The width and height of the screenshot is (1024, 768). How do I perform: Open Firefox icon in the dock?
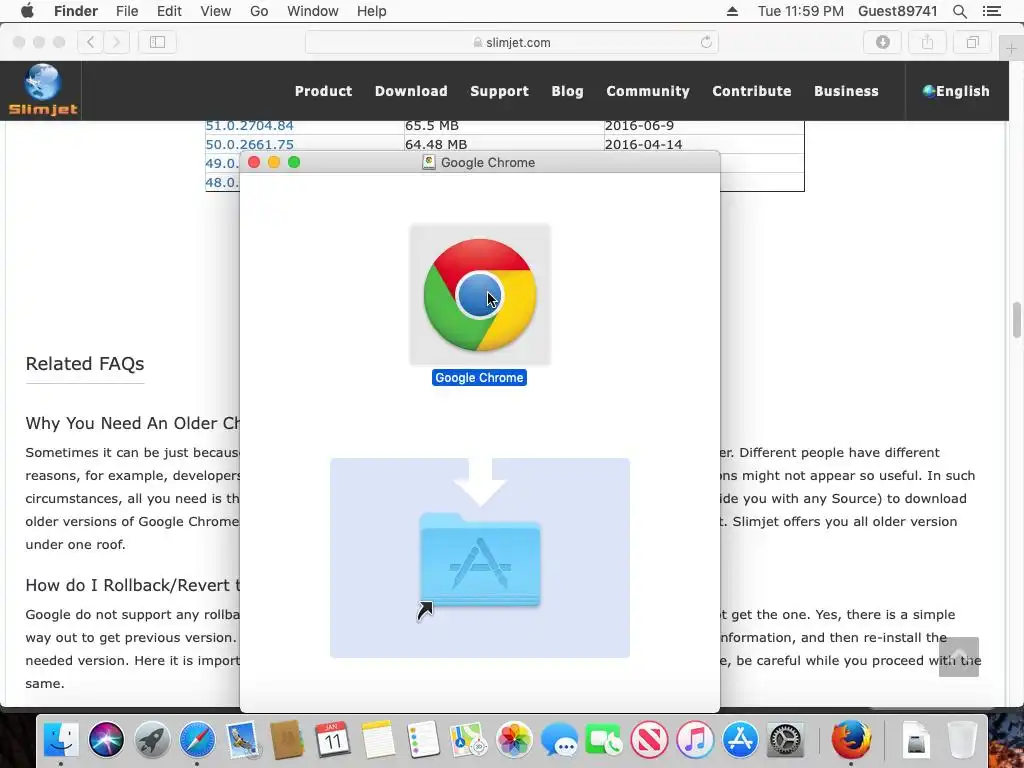pyautogui.click(x=851, y=740)
